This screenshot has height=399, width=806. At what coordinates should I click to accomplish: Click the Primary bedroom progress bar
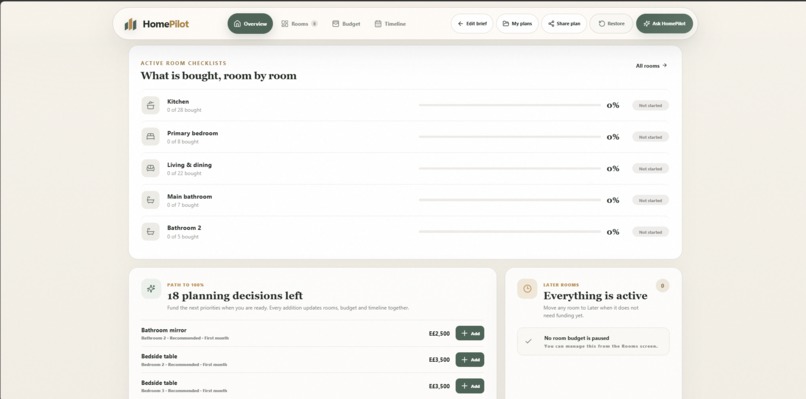[509, 137]
